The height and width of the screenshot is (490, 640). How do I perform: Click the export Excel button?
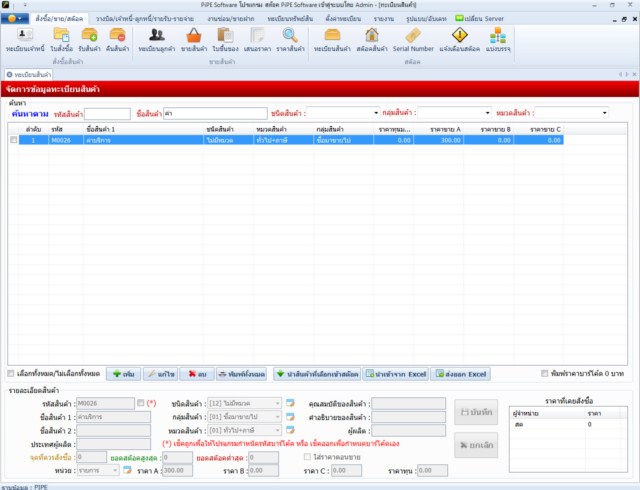461,374
